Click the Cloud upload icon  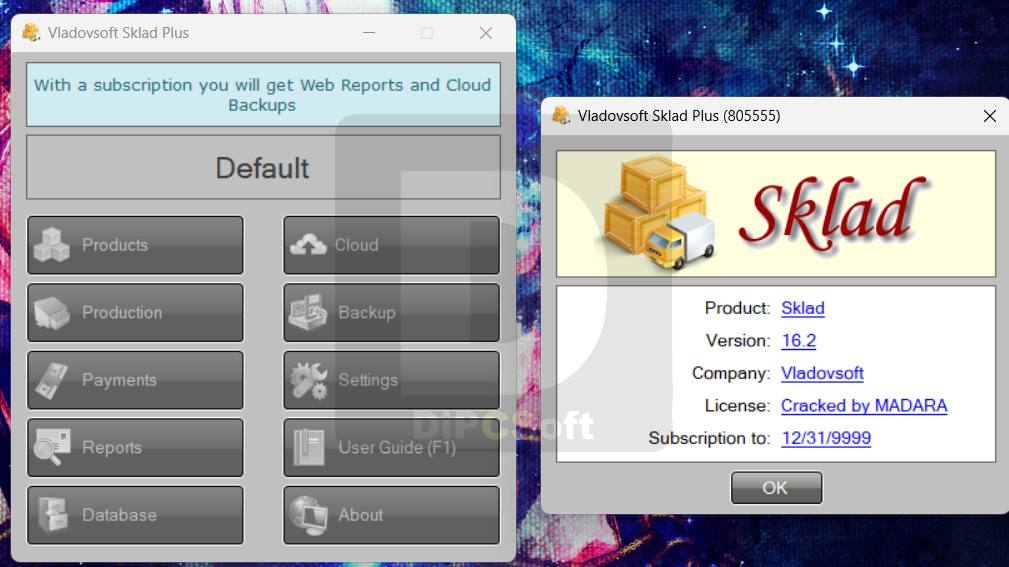tap(308, 245)
